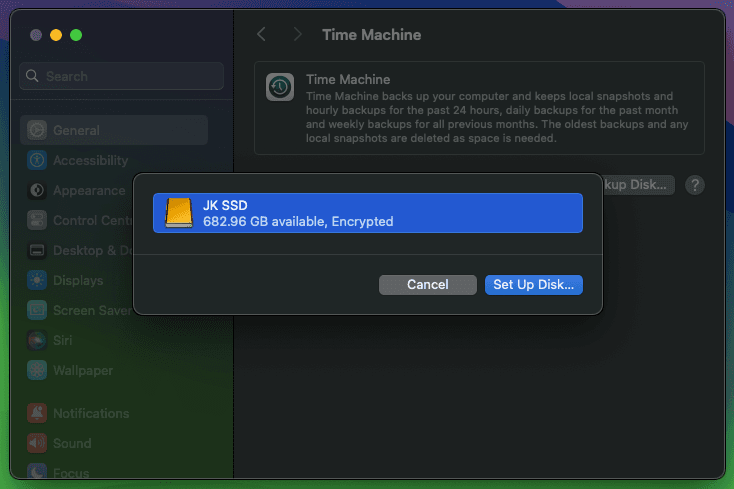Click the Displays sun icon
734x489 pixels.
[x=37, y=280]
